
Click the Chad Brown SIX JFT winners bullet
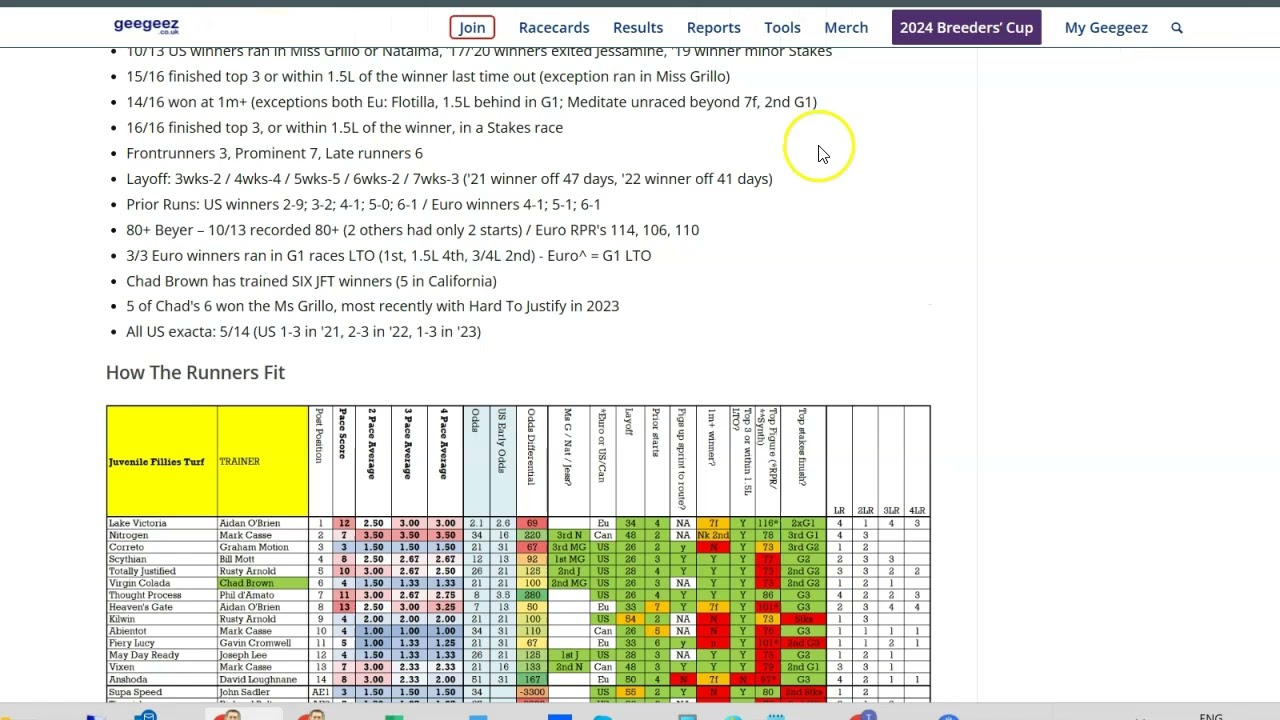pyautogui.click(x=311, y=281)
